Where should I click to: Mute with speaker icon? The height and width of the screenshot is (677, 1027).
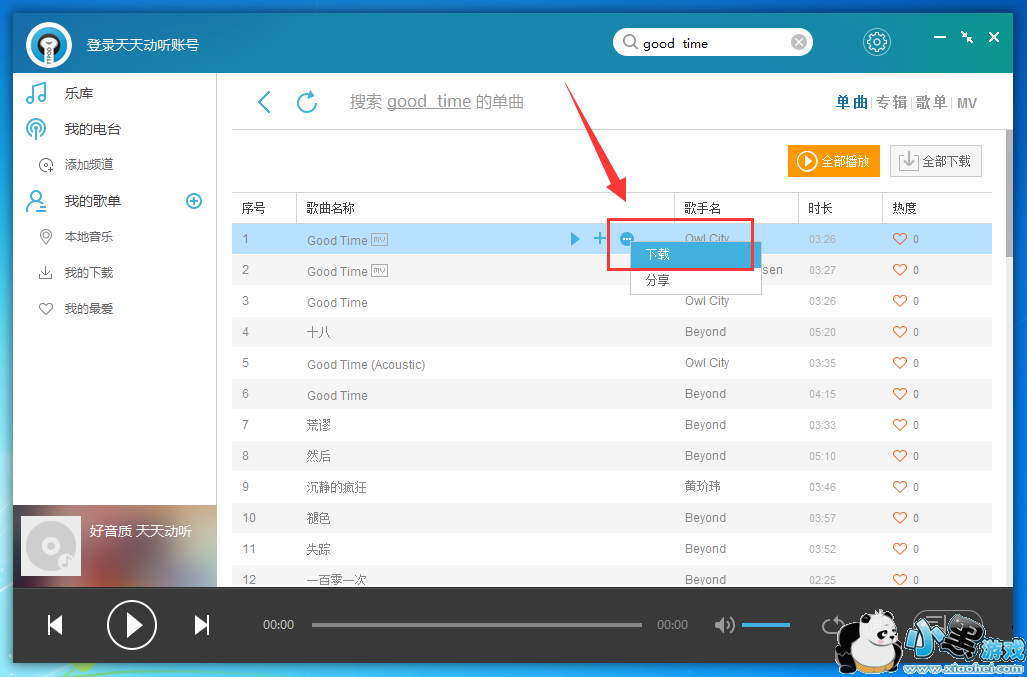point(724,625)
